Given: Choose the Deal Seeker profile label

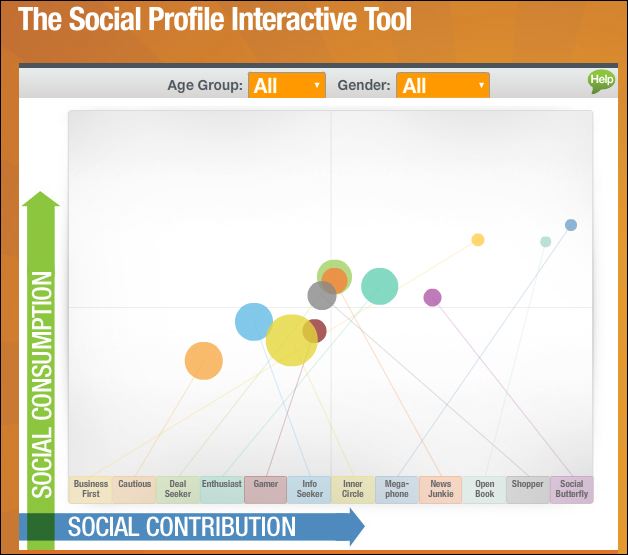Looking at the screenshot, I should (x=178, y=489).
